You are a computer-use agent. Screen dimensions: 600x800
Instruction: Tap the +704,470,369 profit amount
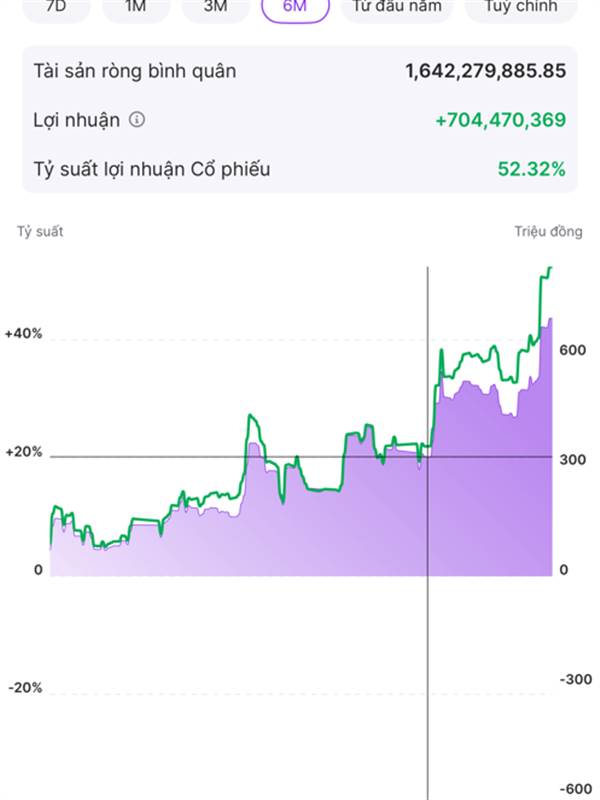(x=501, y=120)
